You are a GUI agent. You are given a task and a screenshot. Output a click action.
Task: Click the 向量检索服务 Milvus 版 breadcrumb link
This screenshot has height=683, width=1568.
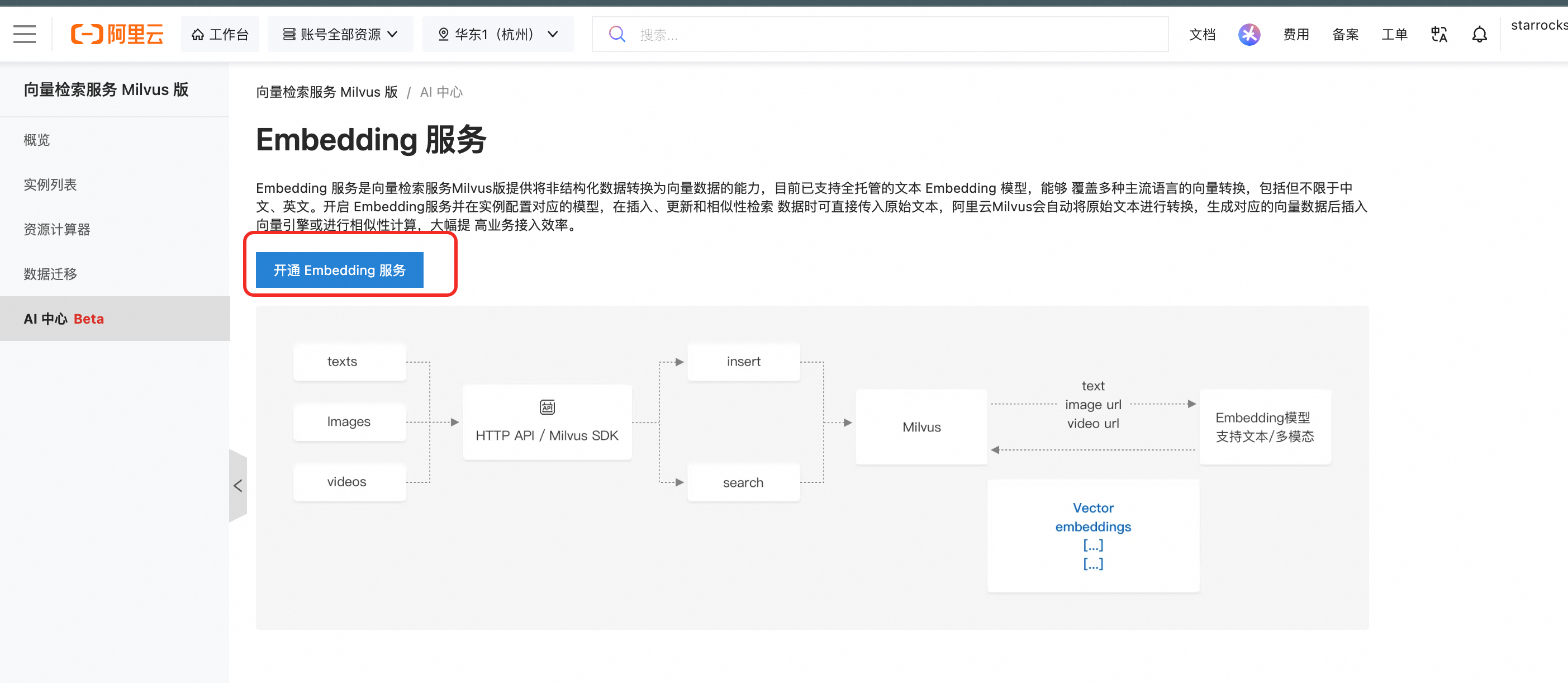[326, 92]
